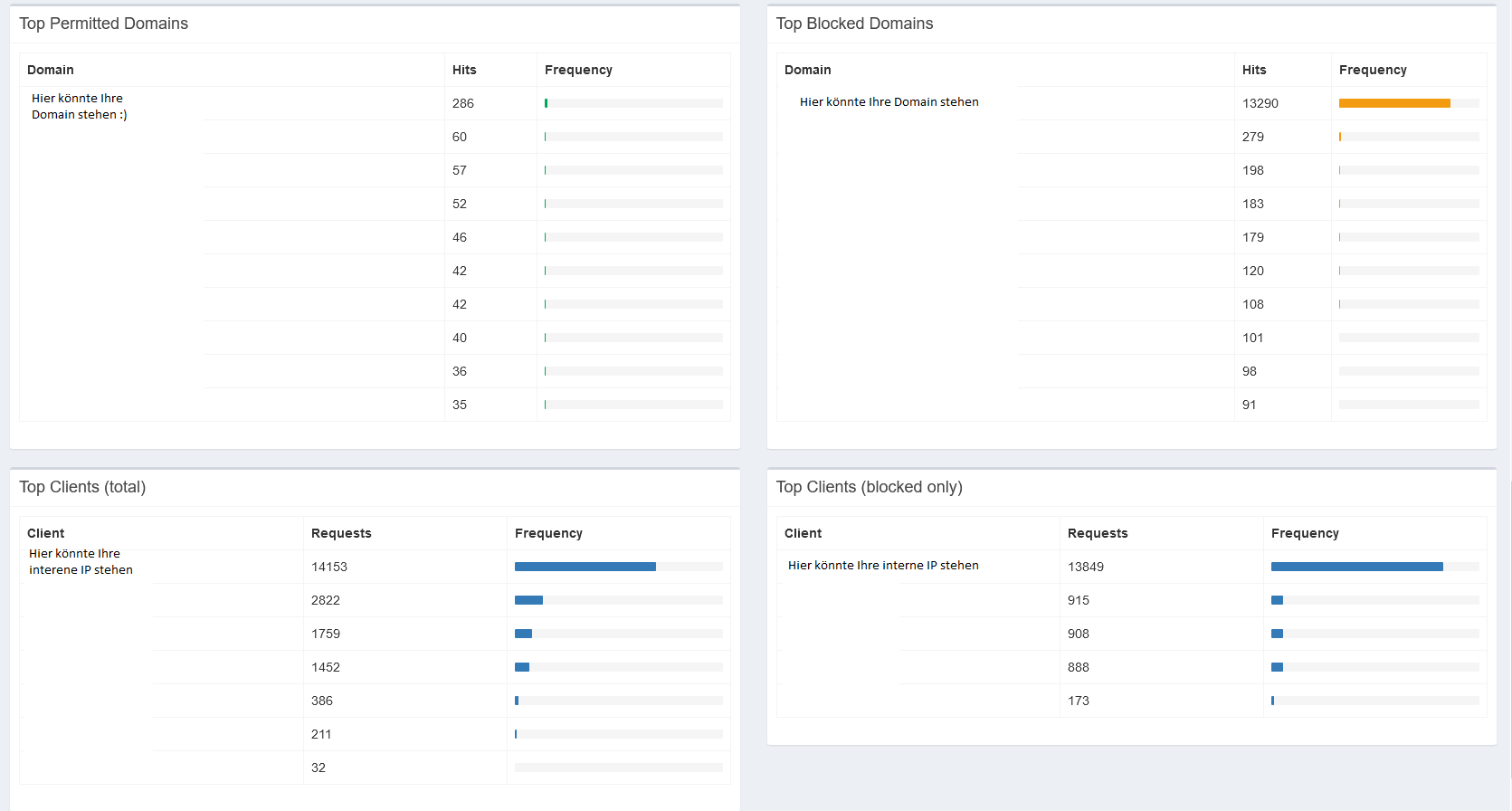1512x811 pixels.
Task: Click the frequency bar for 915 blocked requests
Action: point(1277,600)
